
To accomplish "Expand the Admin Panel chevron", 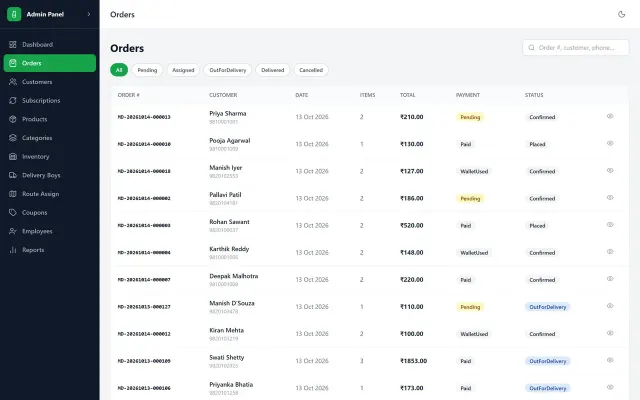I will (89, 14).
